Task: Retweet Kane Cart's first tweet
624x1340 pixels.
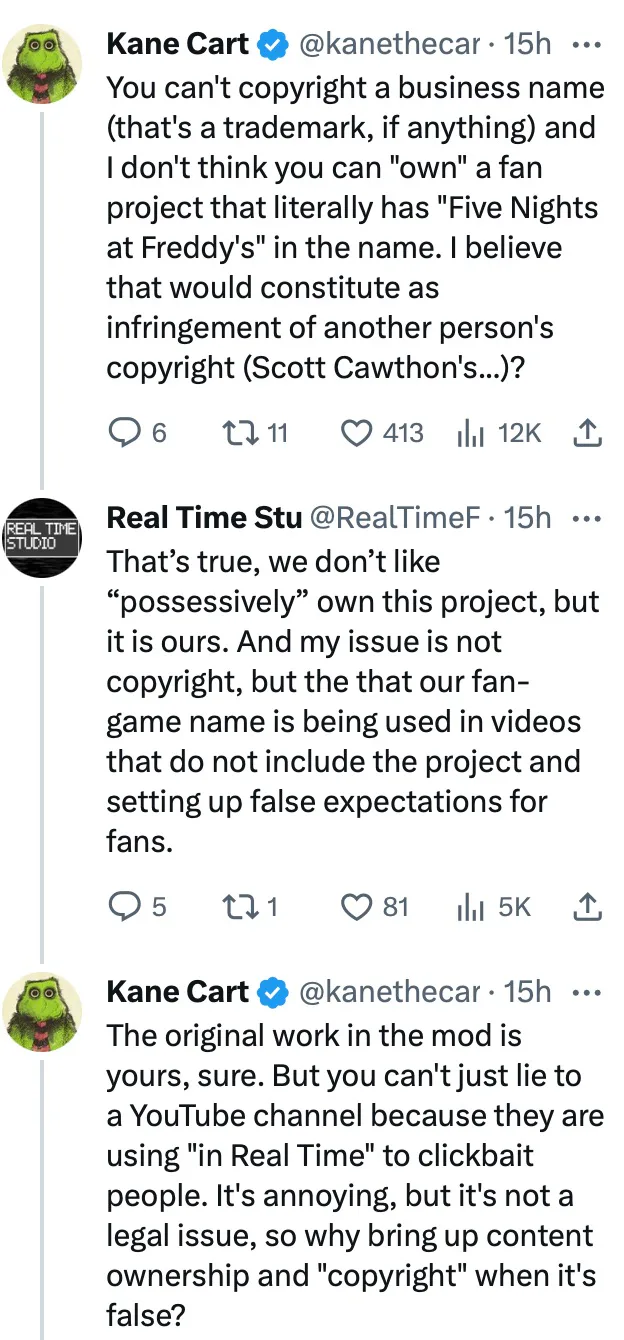Action: (x=238, y=433)
